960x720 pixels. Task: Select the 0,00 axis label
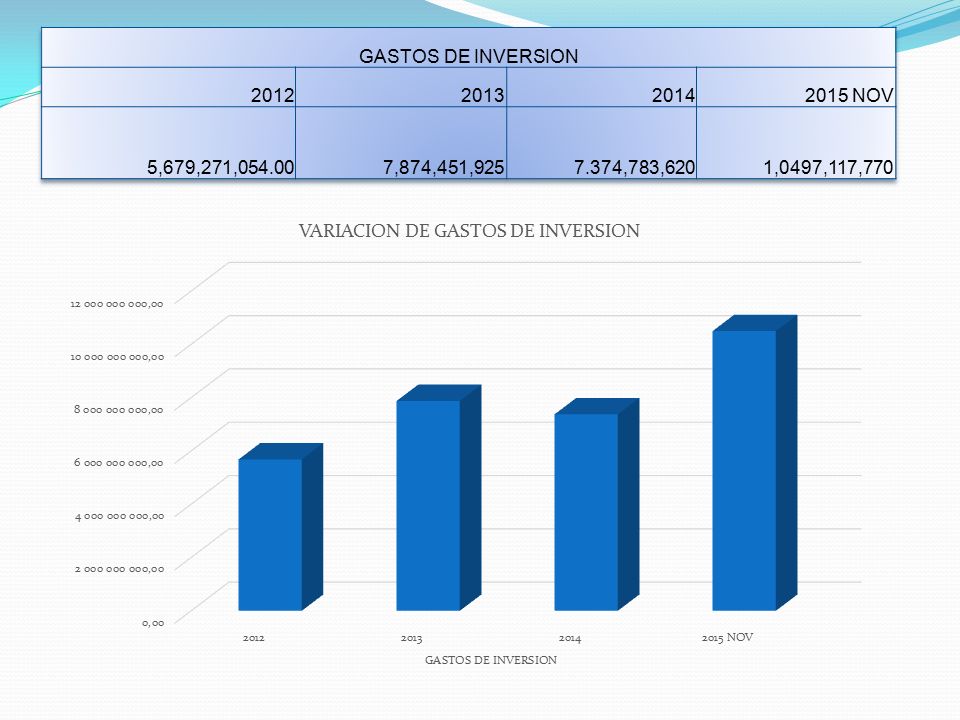coord(153,623)
